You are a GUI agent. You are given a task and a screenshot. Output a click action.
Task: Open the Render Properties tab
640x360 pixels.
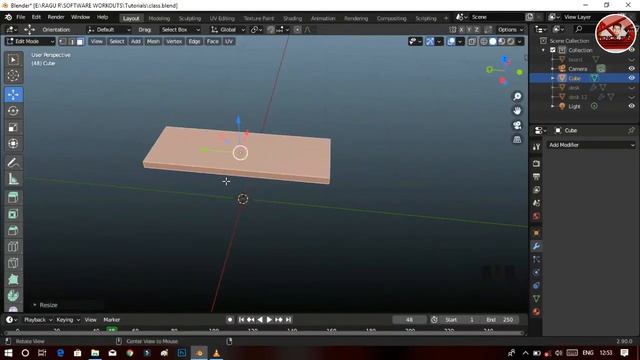[536, 163]
